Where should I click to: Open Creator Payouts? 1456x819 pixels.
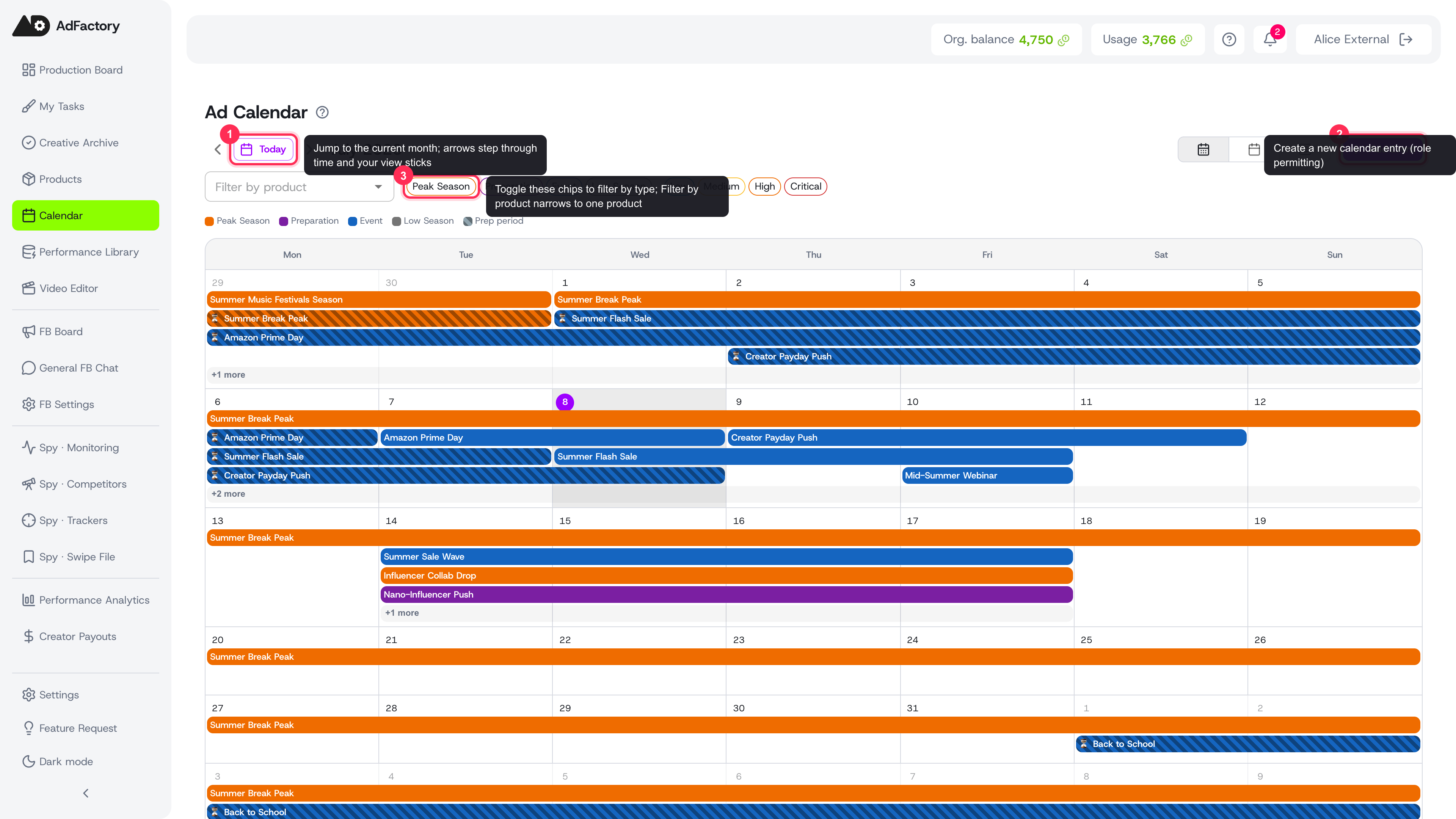point(85,637)
